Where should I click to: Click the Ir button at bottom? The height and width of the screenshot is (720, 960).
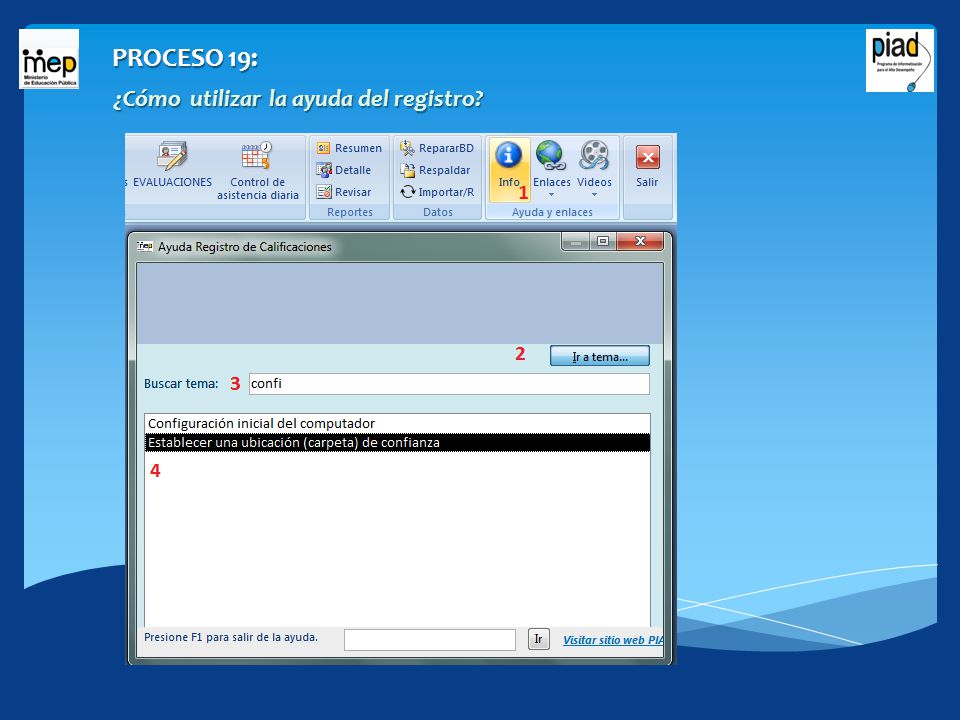[x=538, y=639]
